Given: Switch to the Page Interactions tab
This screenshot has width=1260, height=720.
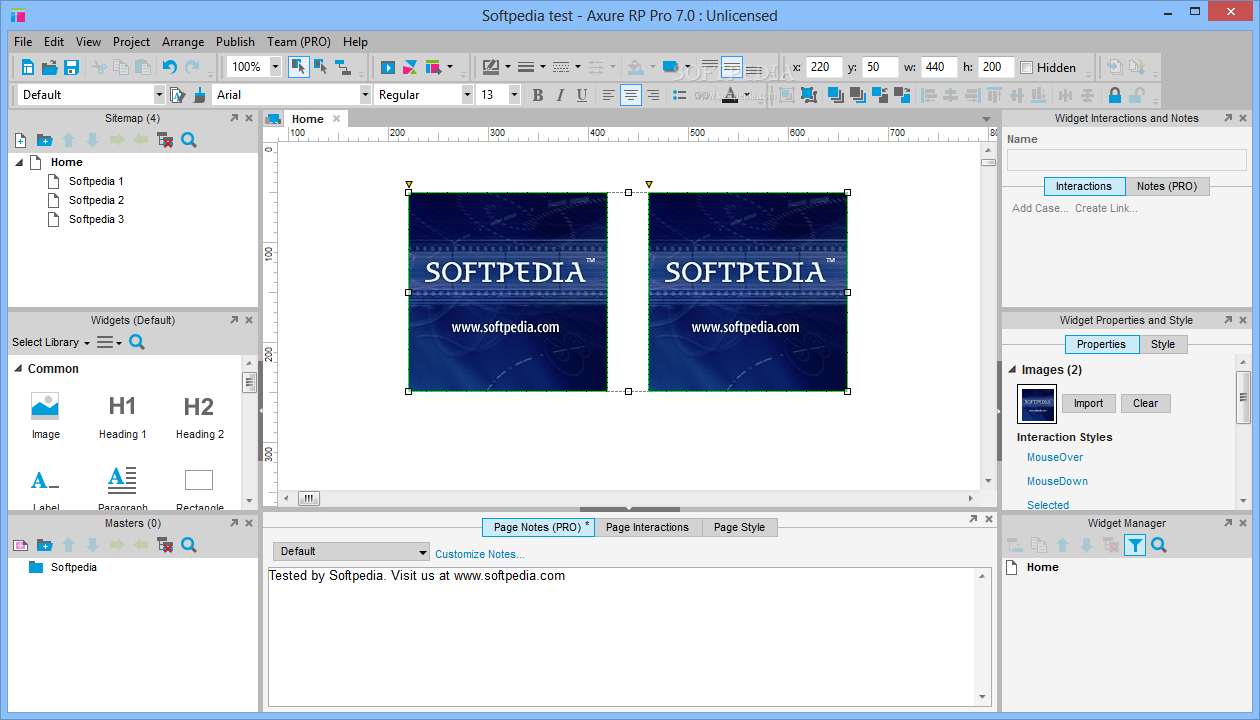Looking at the screenshot, I should click(647, 527).
